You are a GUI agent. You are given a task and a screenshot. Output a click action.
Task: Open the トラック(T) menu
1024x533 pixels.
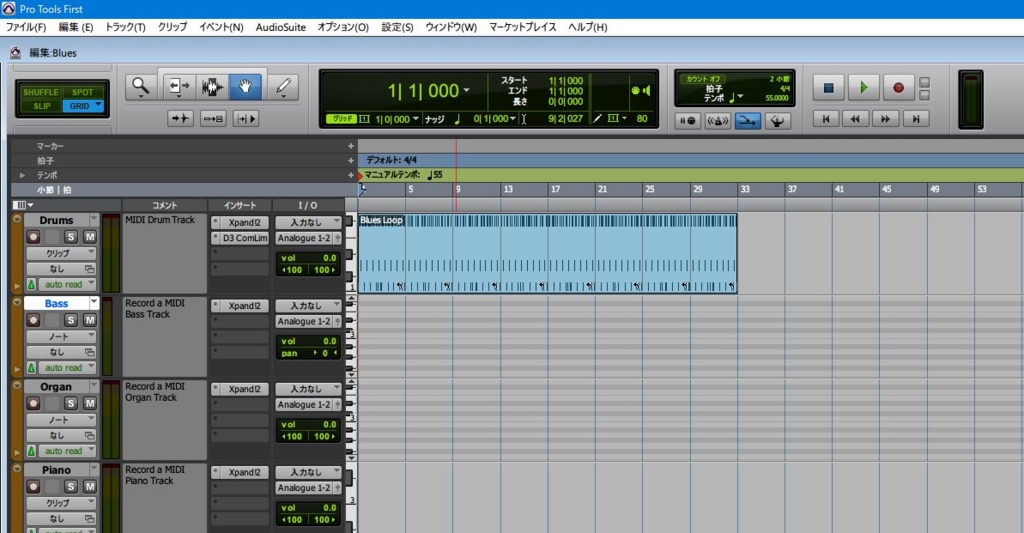click(x=125, y=27)
